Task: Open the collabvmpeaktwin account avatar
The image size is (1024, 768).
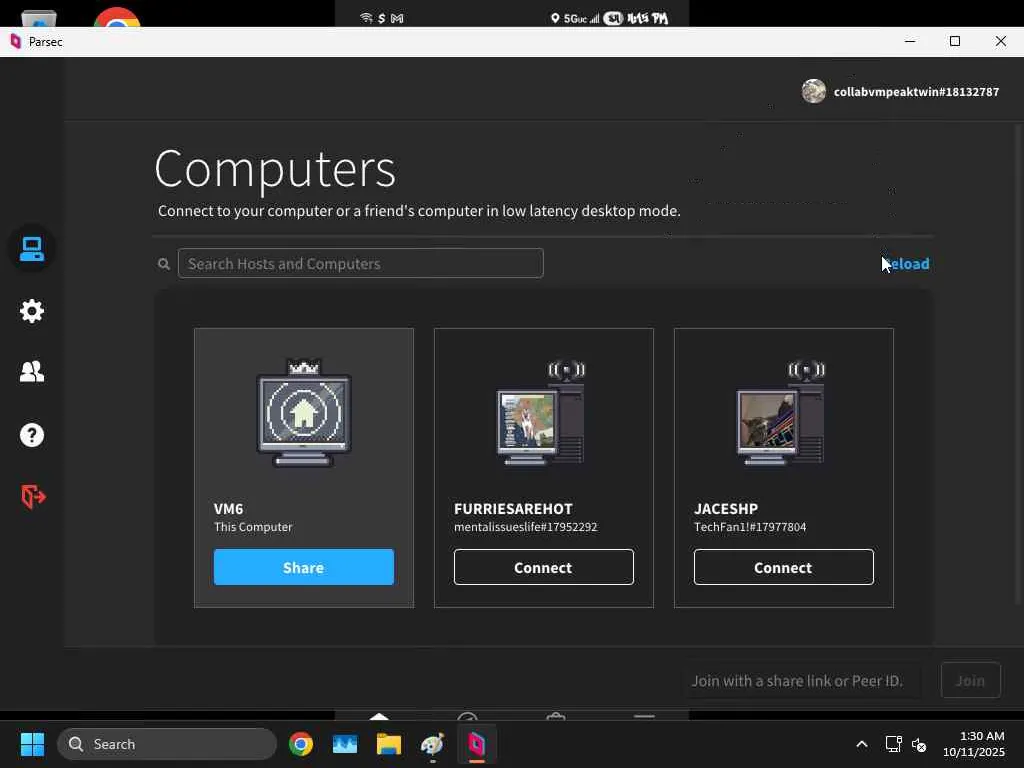Action: [x=814, y=91]
